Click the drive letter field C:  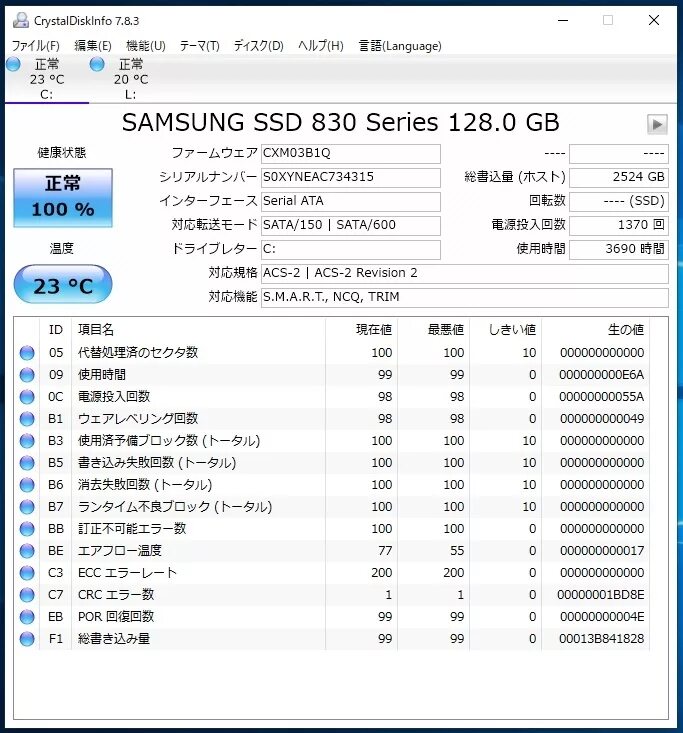coord(351,249)
